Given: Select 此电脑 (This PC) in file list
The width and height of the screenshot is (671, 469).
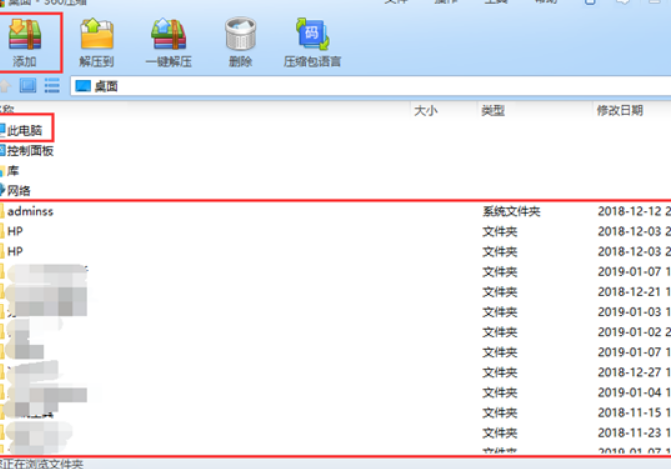Looking at the screenshot, I should coord(28,130).
